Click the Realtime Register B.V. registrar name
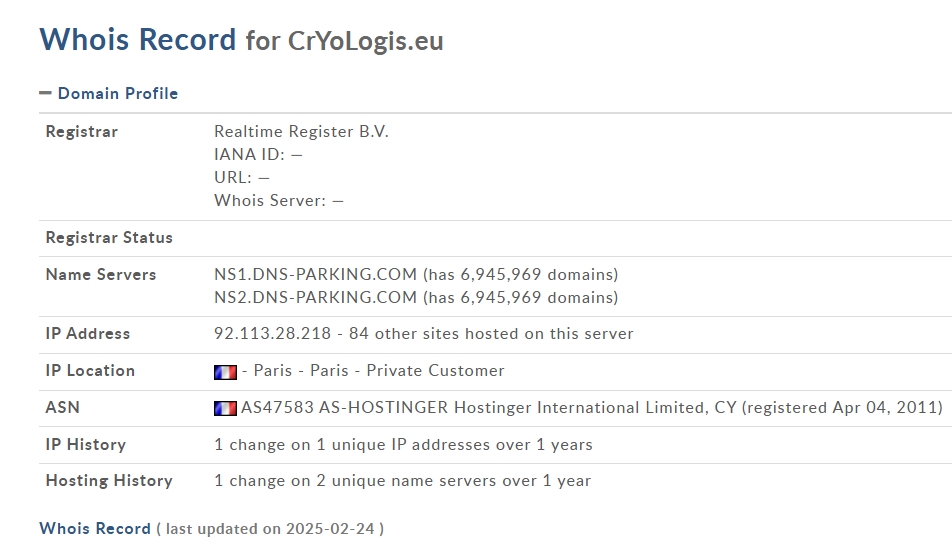The width and height of the screenshot is (952, 545). point(301,132)
